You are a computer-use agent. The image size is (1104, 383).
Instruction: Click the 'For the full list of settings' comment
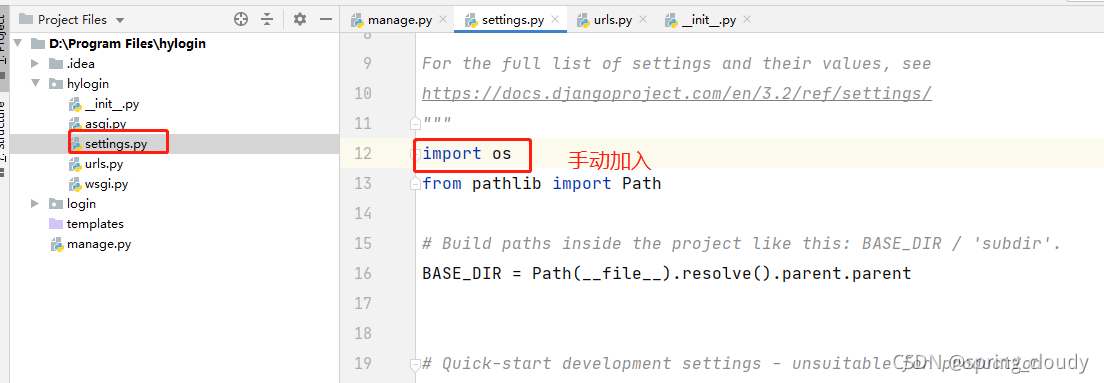tap(677, 64)
